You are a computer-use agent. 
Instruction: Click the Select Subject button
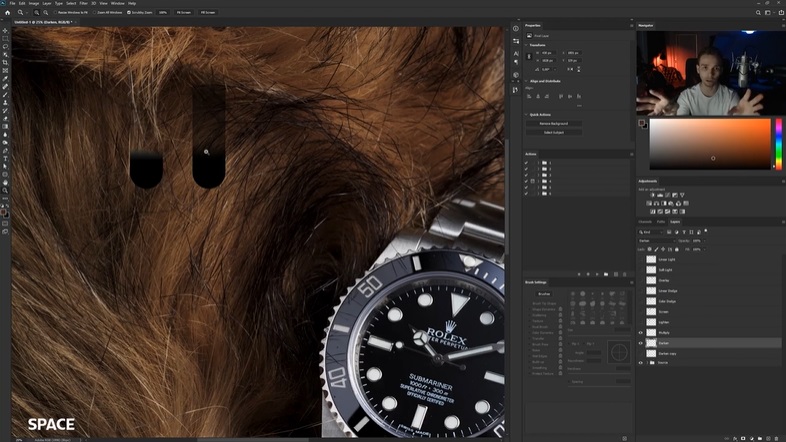(554, 132)
